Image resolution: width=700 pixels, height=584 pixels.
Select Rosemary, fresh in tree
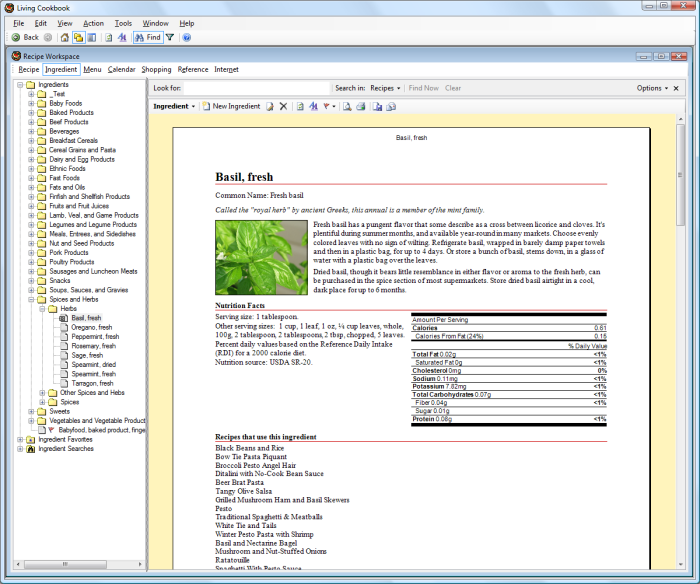pos(93,346)
